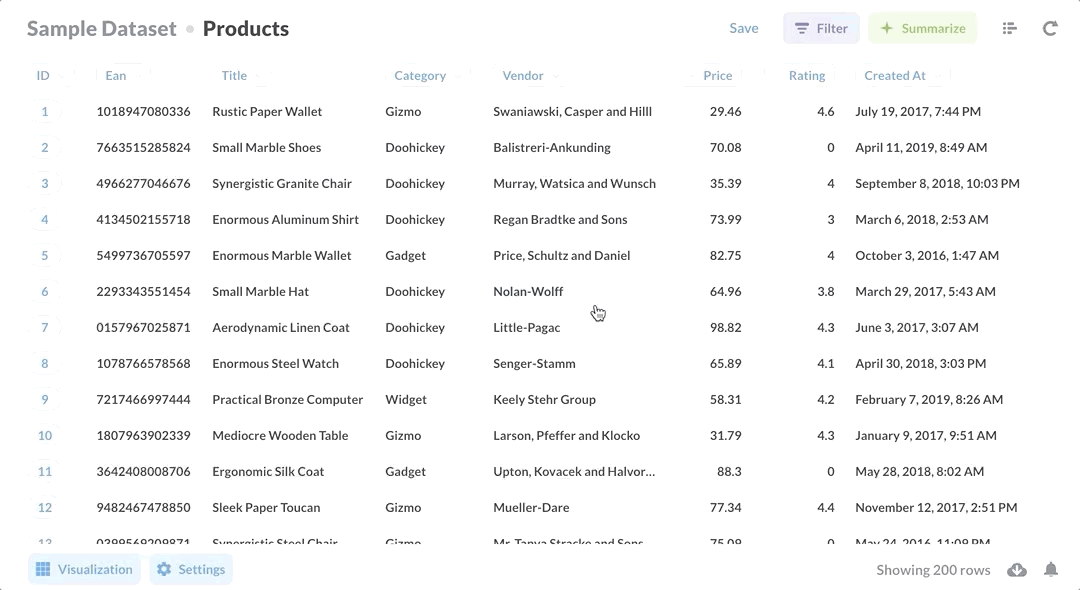
Task: Open the notebook editor list icon
Action: click(1010, 29)
